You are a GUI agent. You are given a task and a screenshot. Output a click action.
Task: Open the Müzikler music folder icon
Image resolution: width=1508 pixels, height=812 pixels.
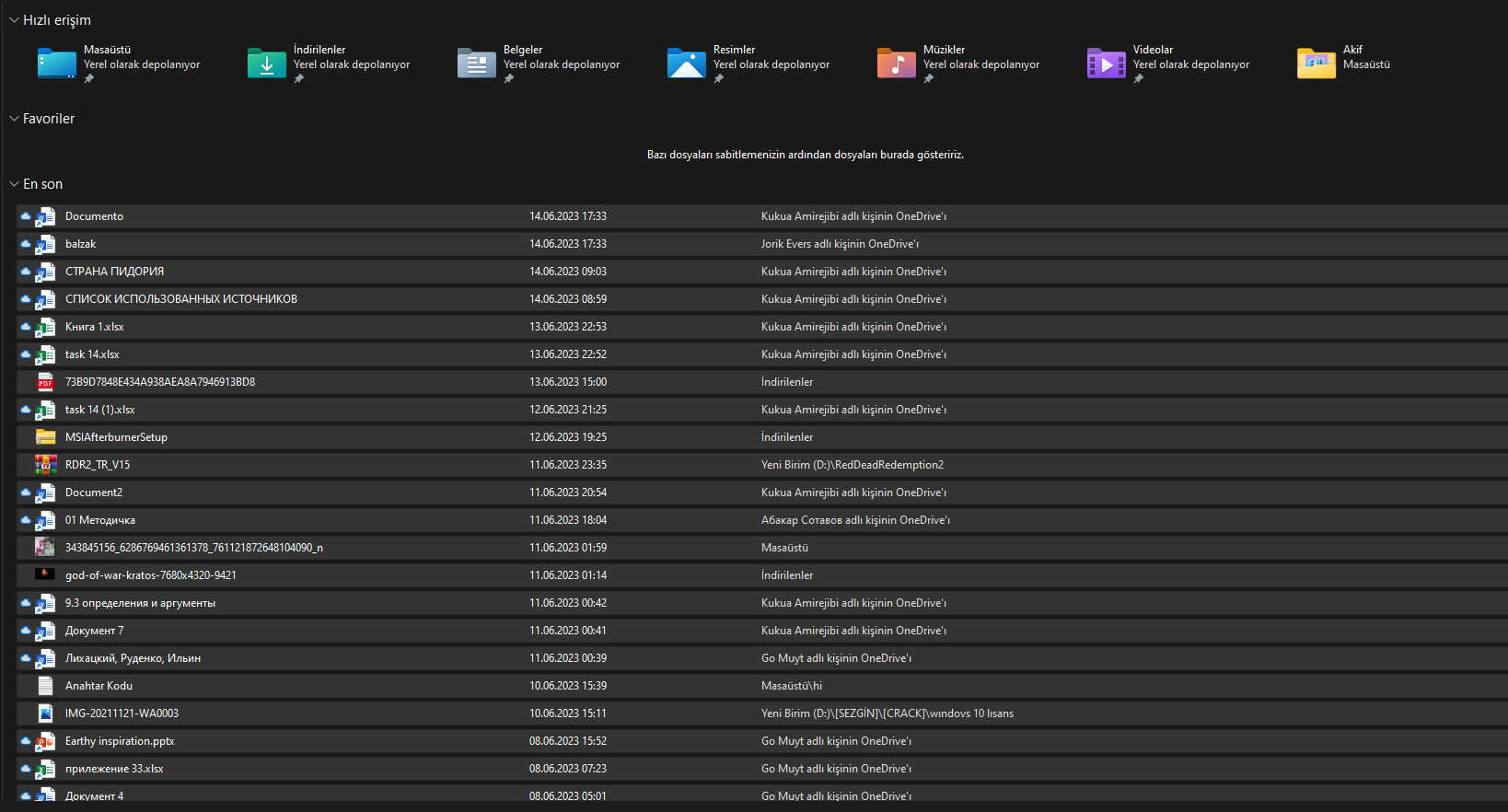point(897,64)
